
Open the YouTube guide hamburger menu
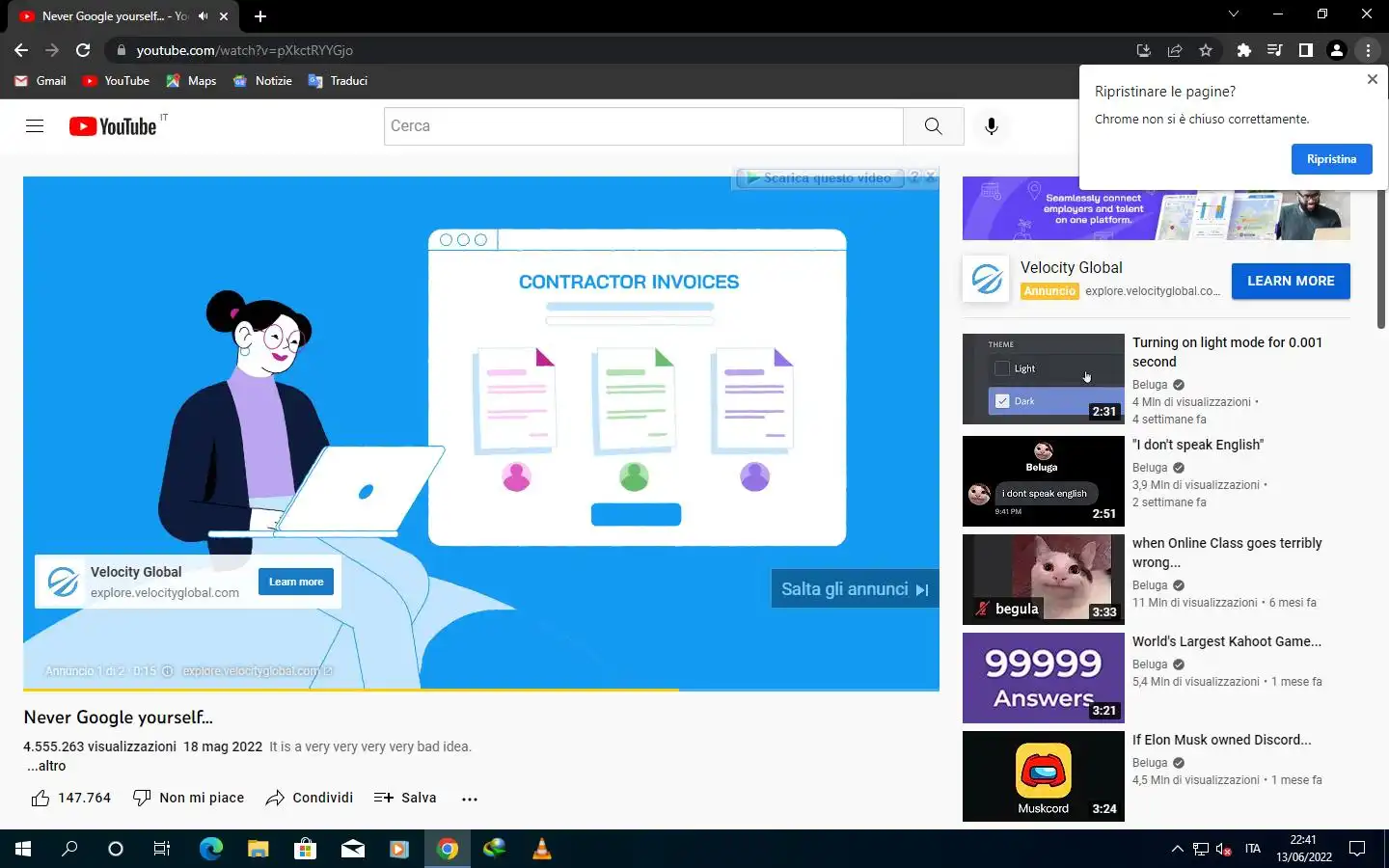click(x=35, y=126)
